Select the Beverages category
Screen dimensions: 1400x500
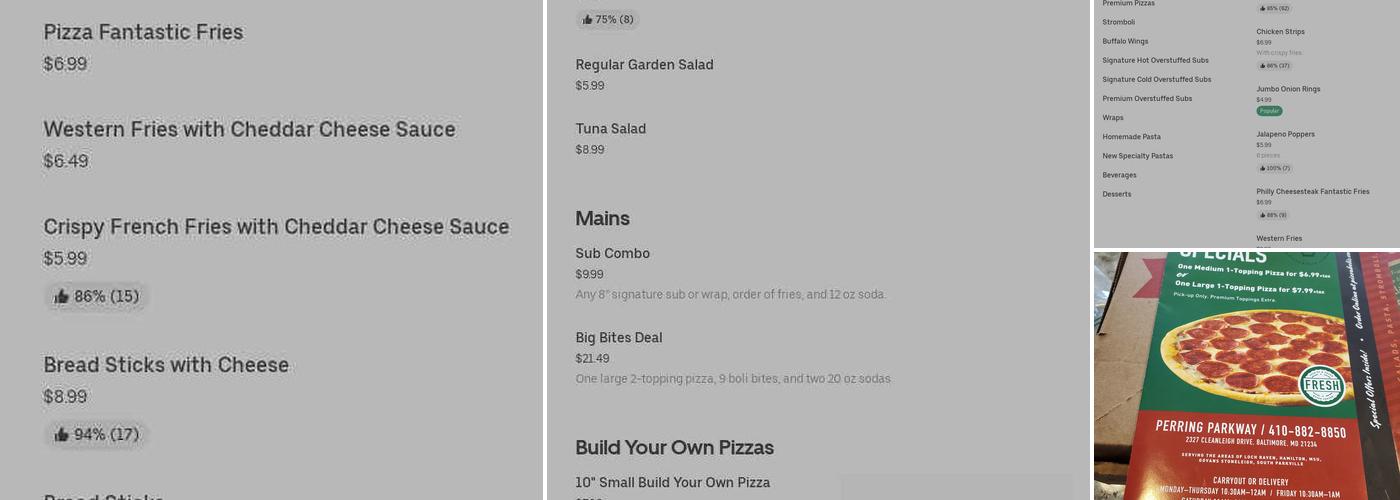click(x=1119, y=175)
